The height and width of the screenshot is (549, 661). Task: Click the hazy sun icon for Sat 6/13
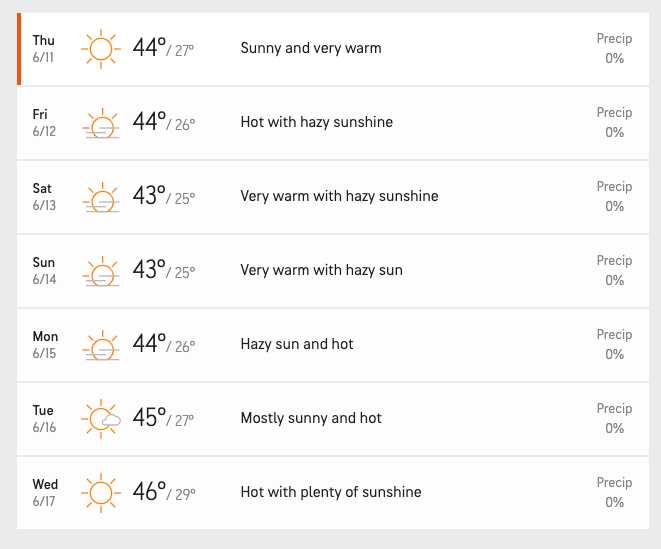(101, 197)
